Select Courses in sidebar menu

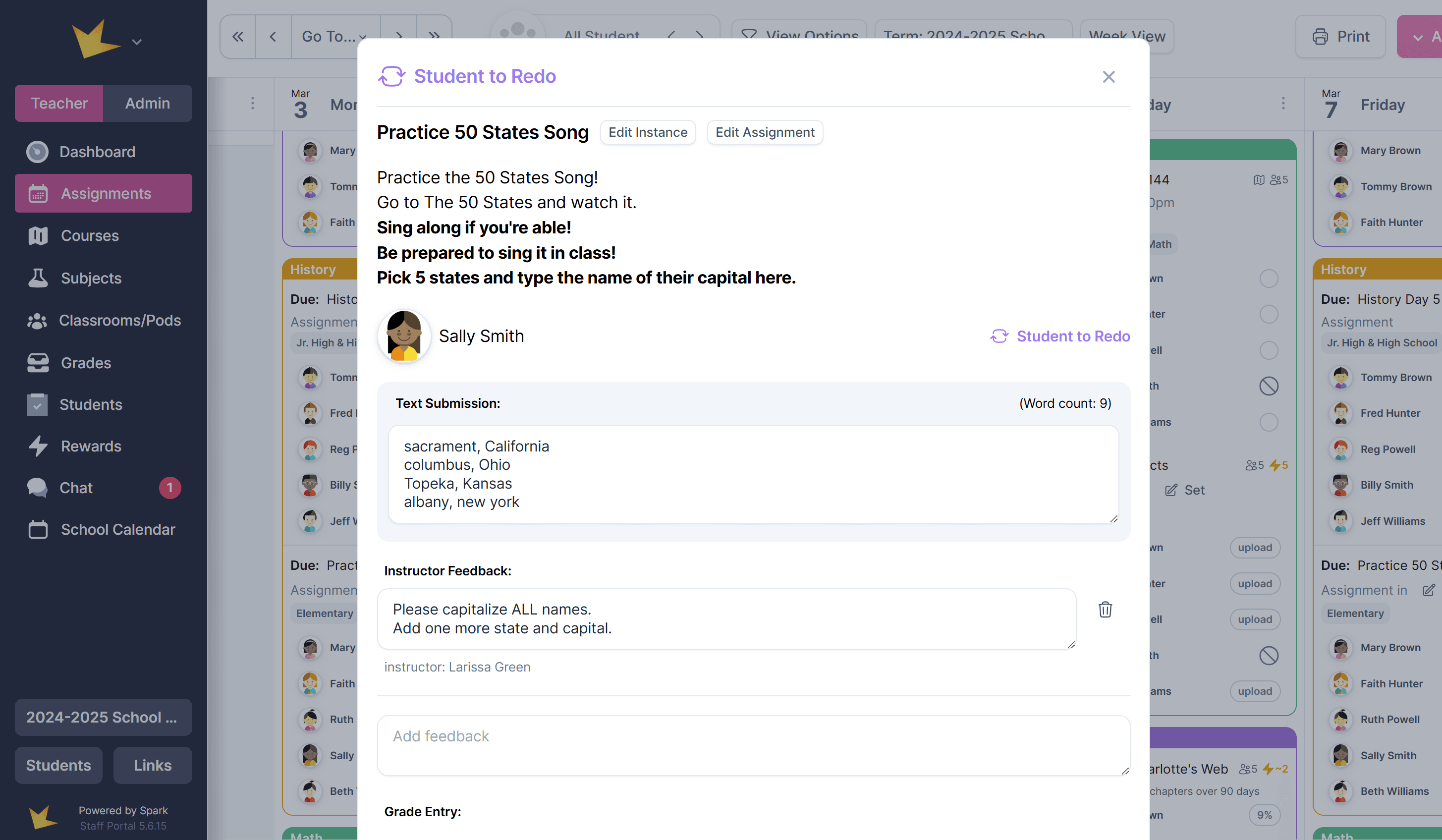(x=89, y=236)
